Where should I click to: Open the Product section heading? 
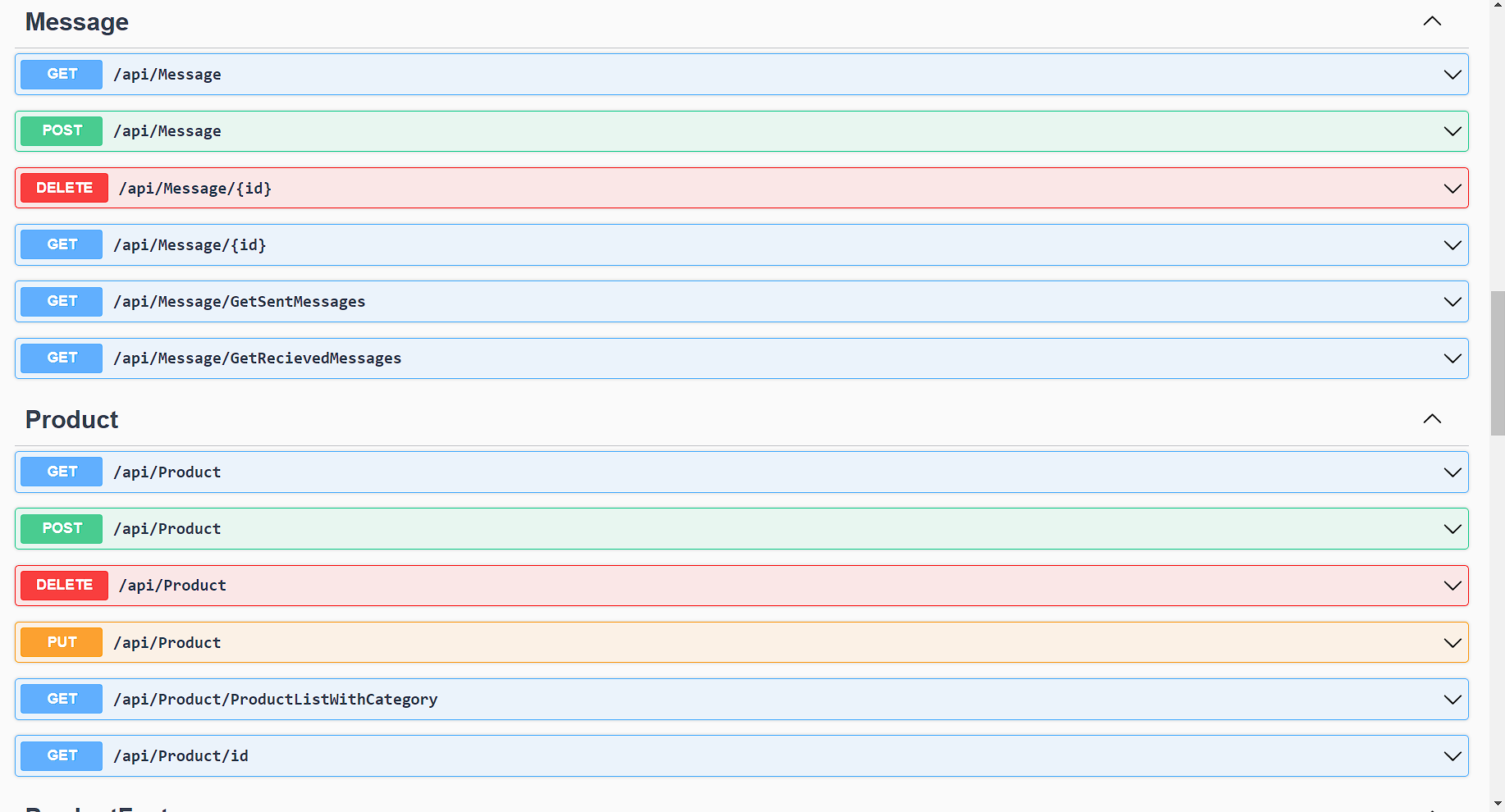(x=72, y=420)
